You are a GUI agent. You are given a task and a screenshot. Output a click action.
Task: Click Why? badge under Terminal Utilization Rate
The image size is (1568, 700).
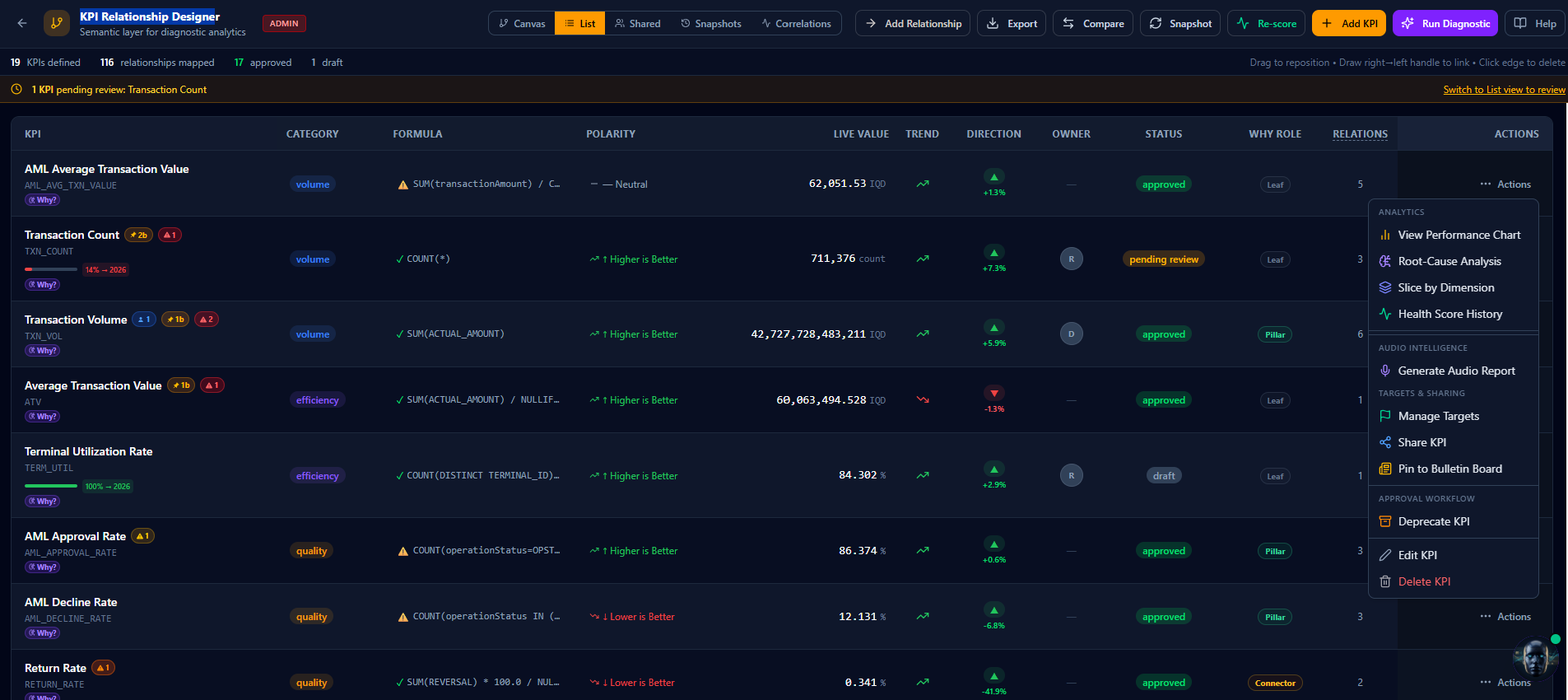(43, 502)
